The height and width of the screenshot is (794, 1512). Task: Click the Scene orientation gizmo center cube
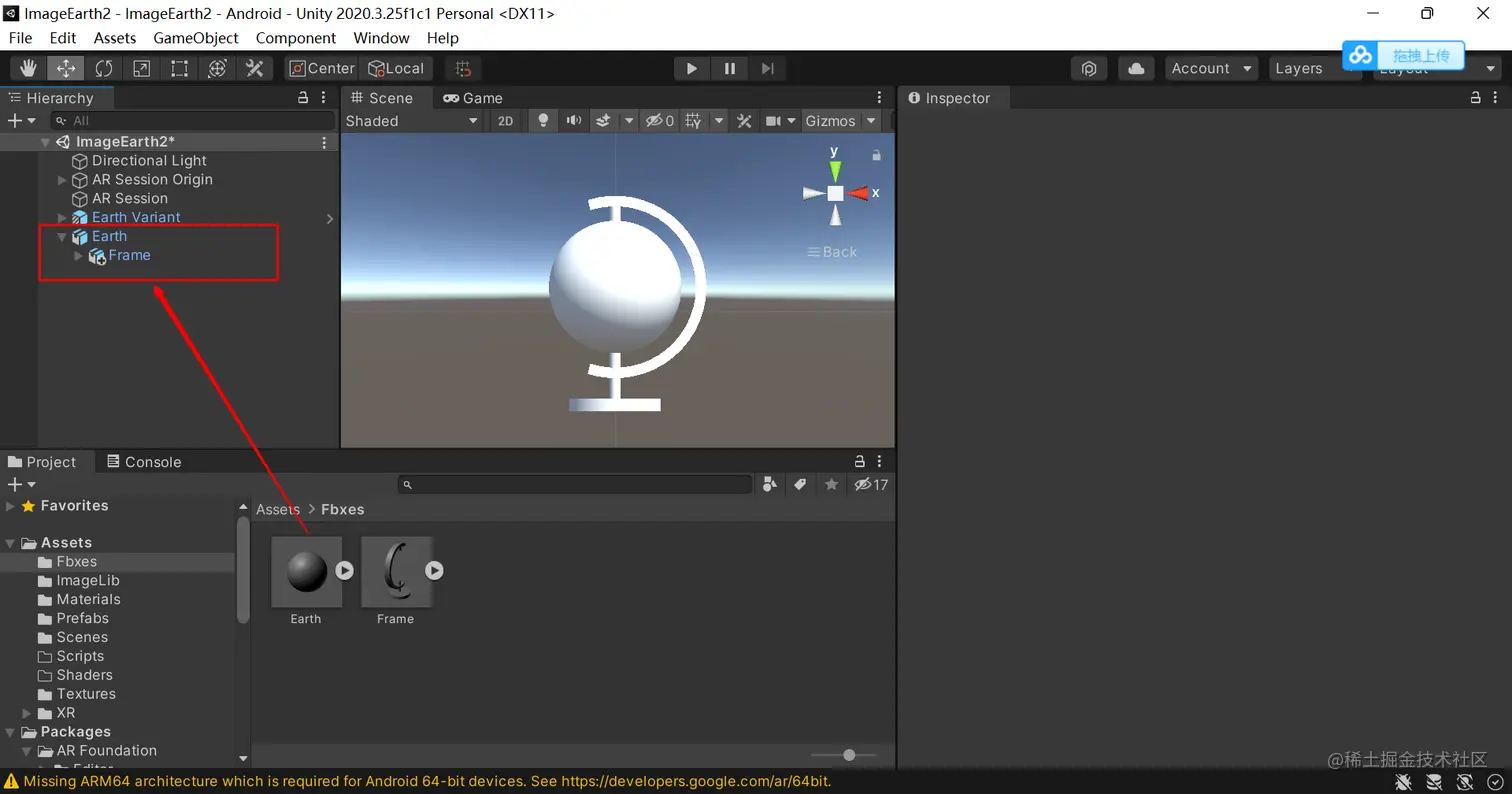[x=835, y=193]
